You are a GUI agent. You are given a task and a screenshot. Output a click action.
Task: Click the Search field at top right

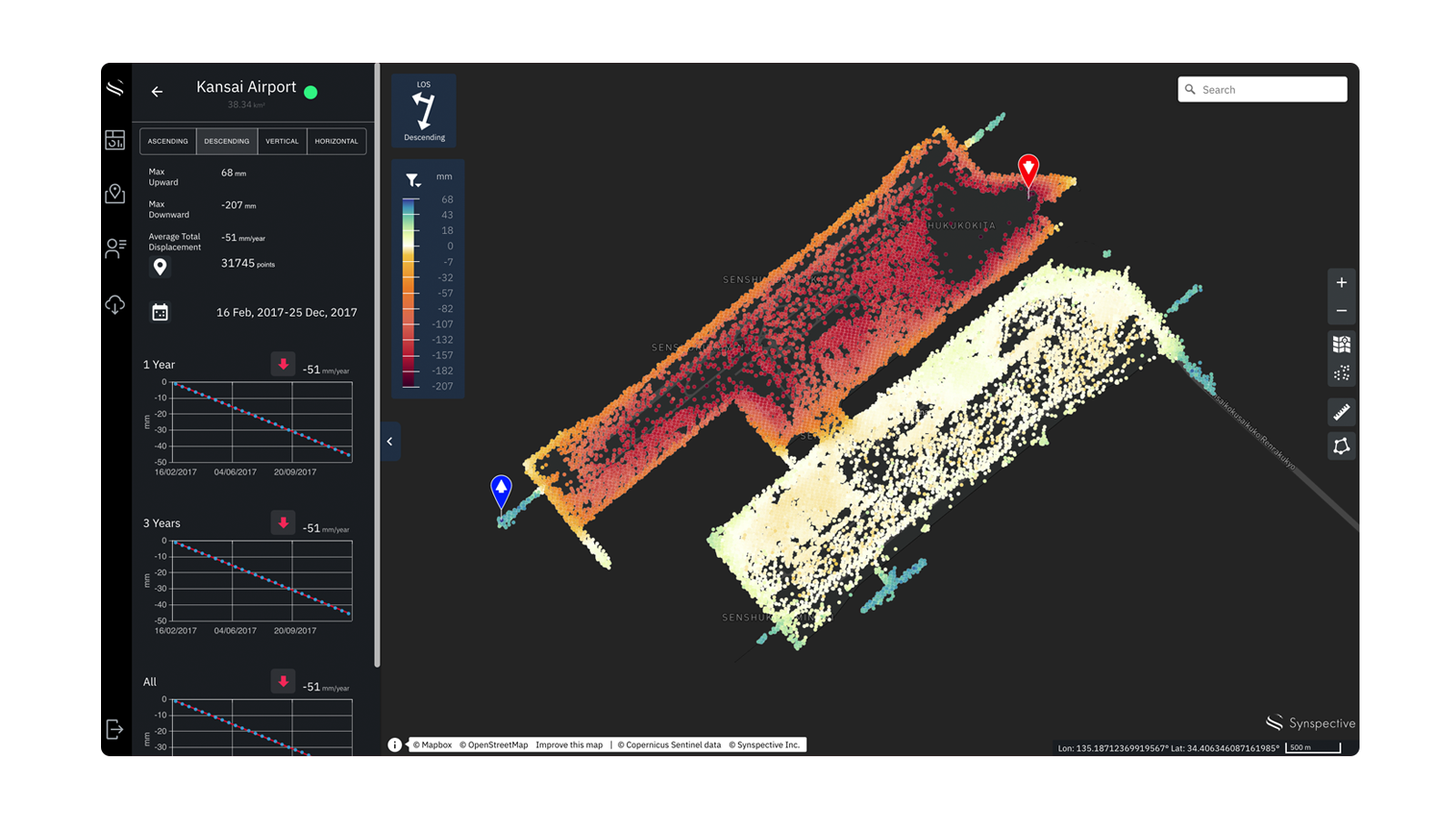tap(1263, 89)
